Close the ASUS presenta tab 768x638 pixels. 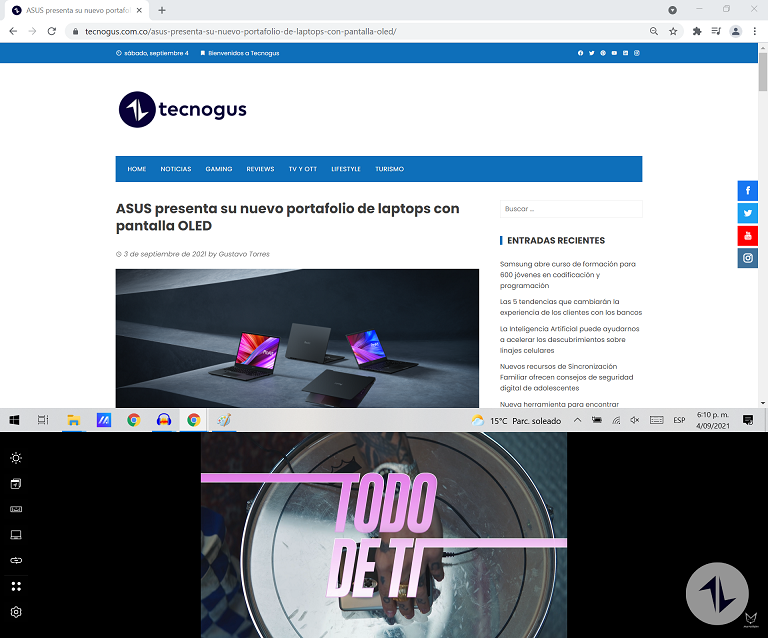139,10
